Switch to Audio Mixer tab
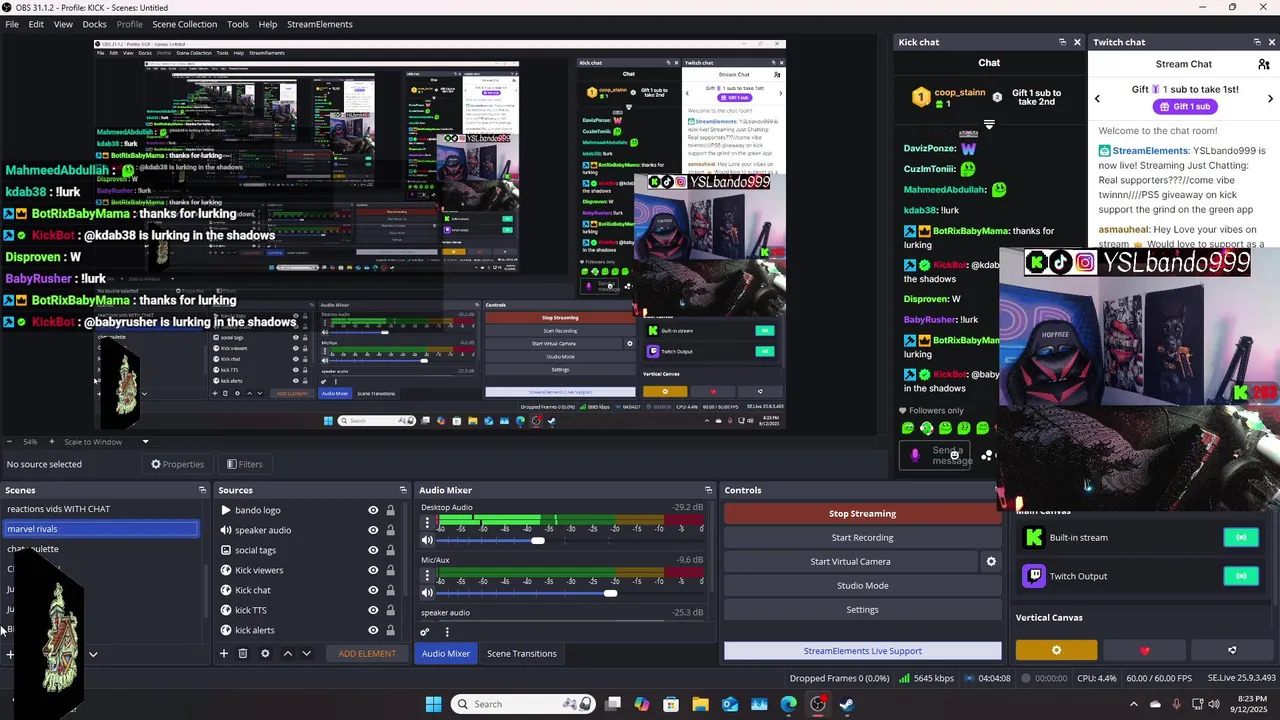 pos(445,653)
